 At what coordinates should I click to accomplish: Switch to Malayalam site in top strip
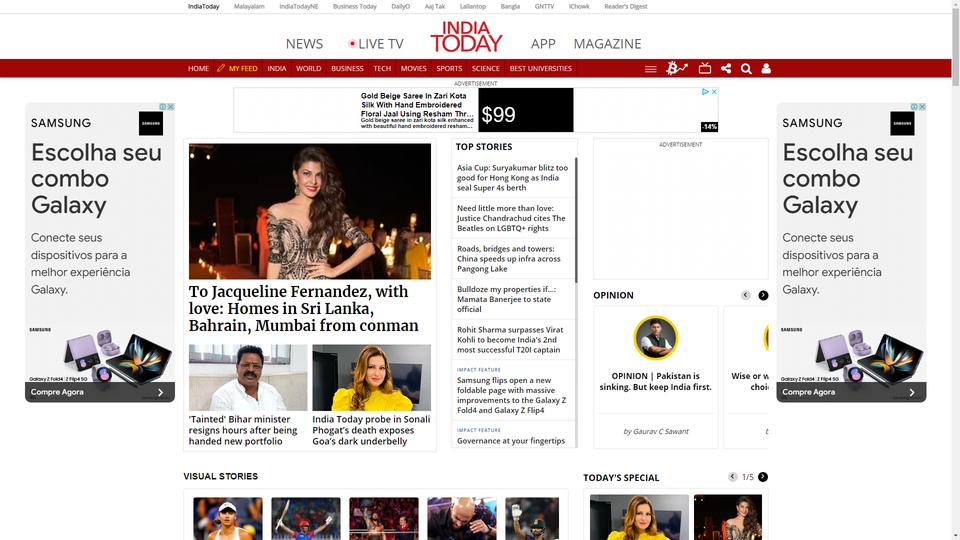coord(249,6)
